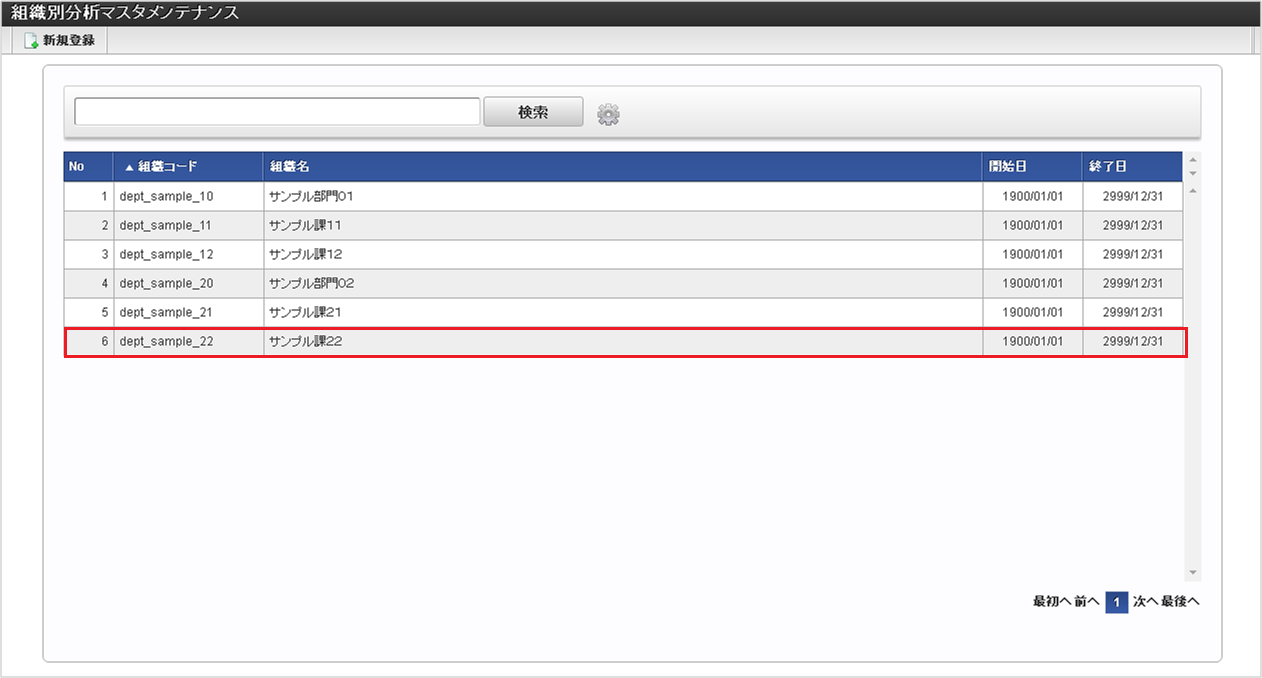Screen dimensions: 1262x678
Task: Click the サンプル課21 name cell
Action: [x=623, y=312]
